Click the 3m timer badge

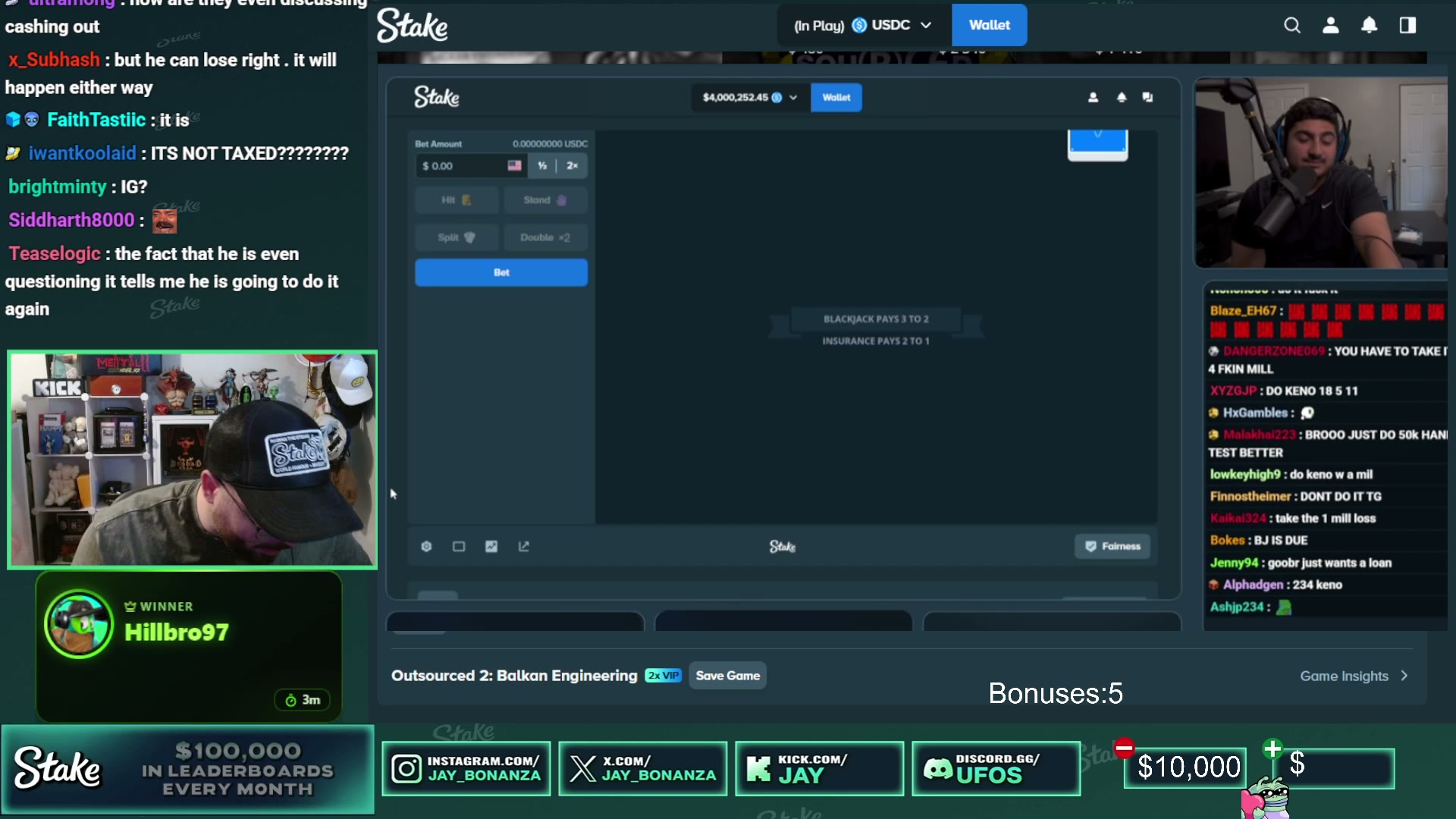(303, 700)
